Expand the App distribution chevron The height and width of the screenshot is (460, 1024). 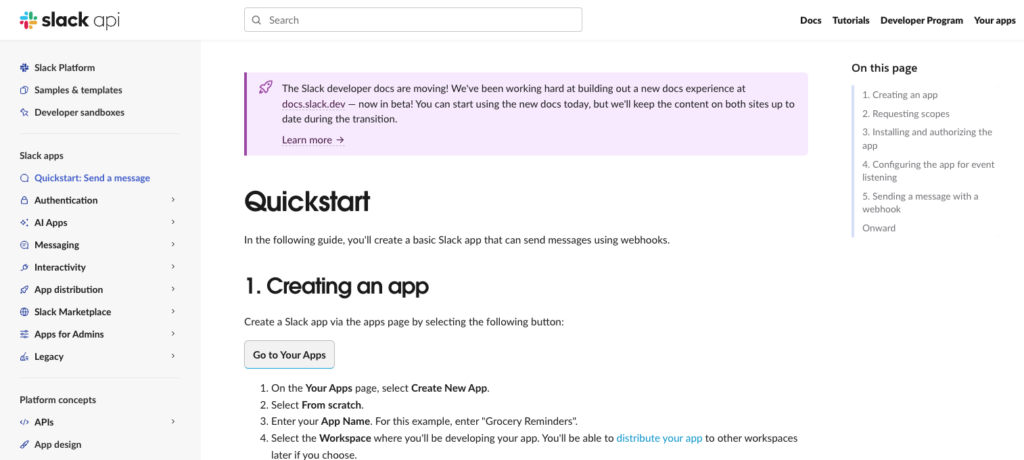[173, 289]
